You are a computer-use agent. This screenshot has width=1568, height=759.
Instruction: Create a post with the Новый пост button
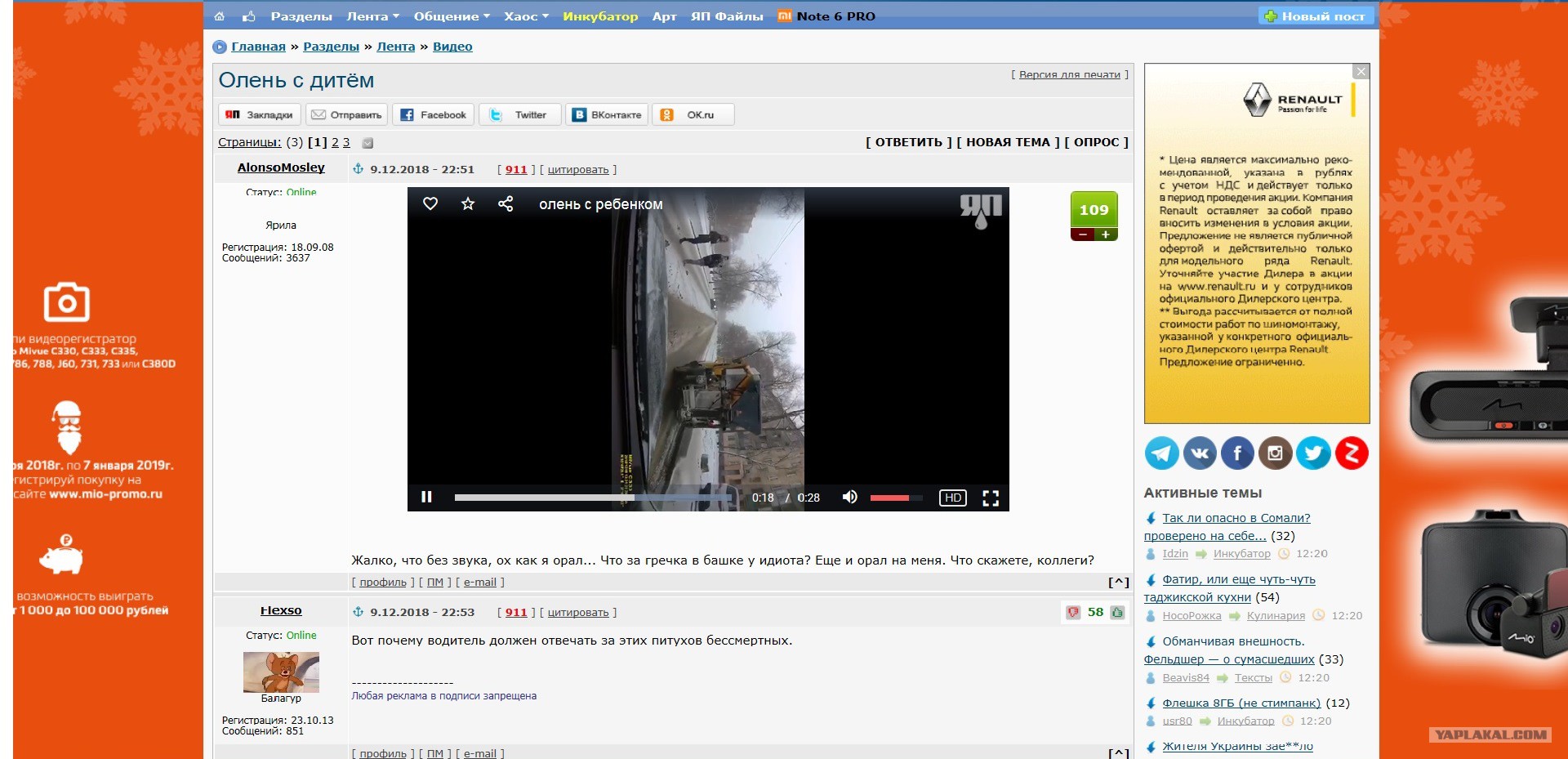click(x=1316, y=16)
